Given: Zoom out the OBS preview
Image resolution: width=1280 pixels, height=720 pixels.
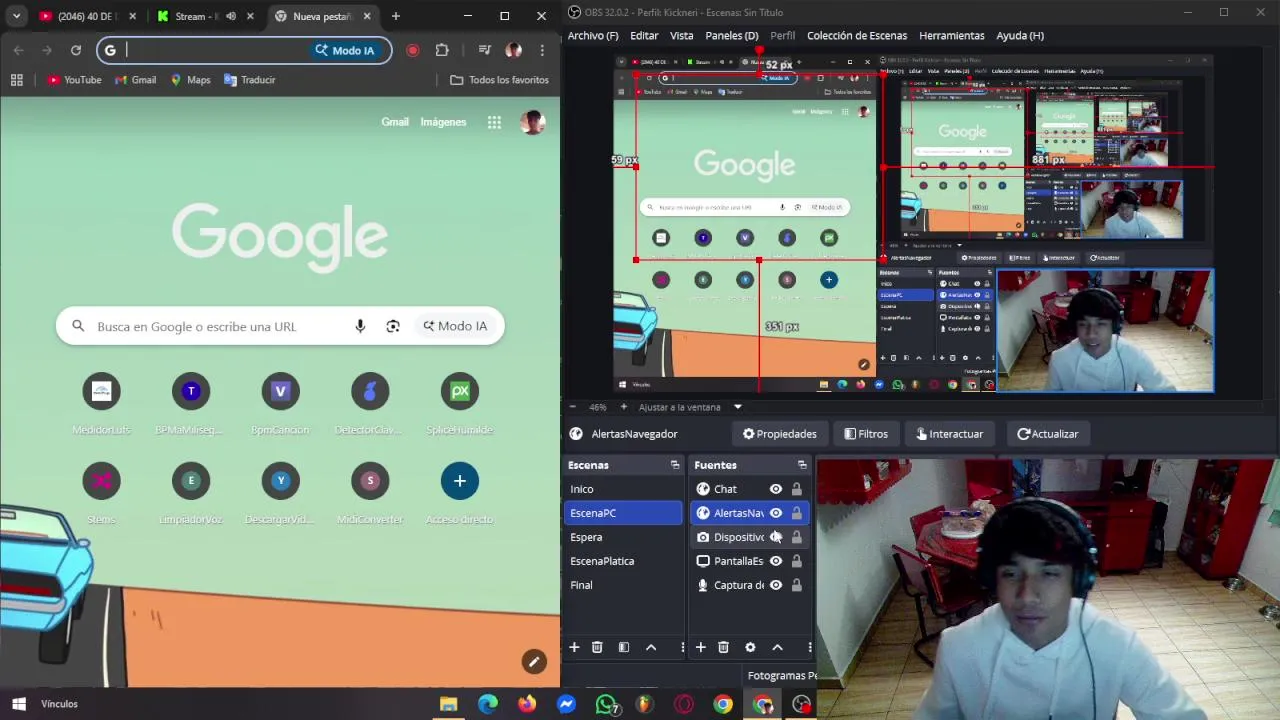Looking at the screenshot, I should tap(574, 407).
